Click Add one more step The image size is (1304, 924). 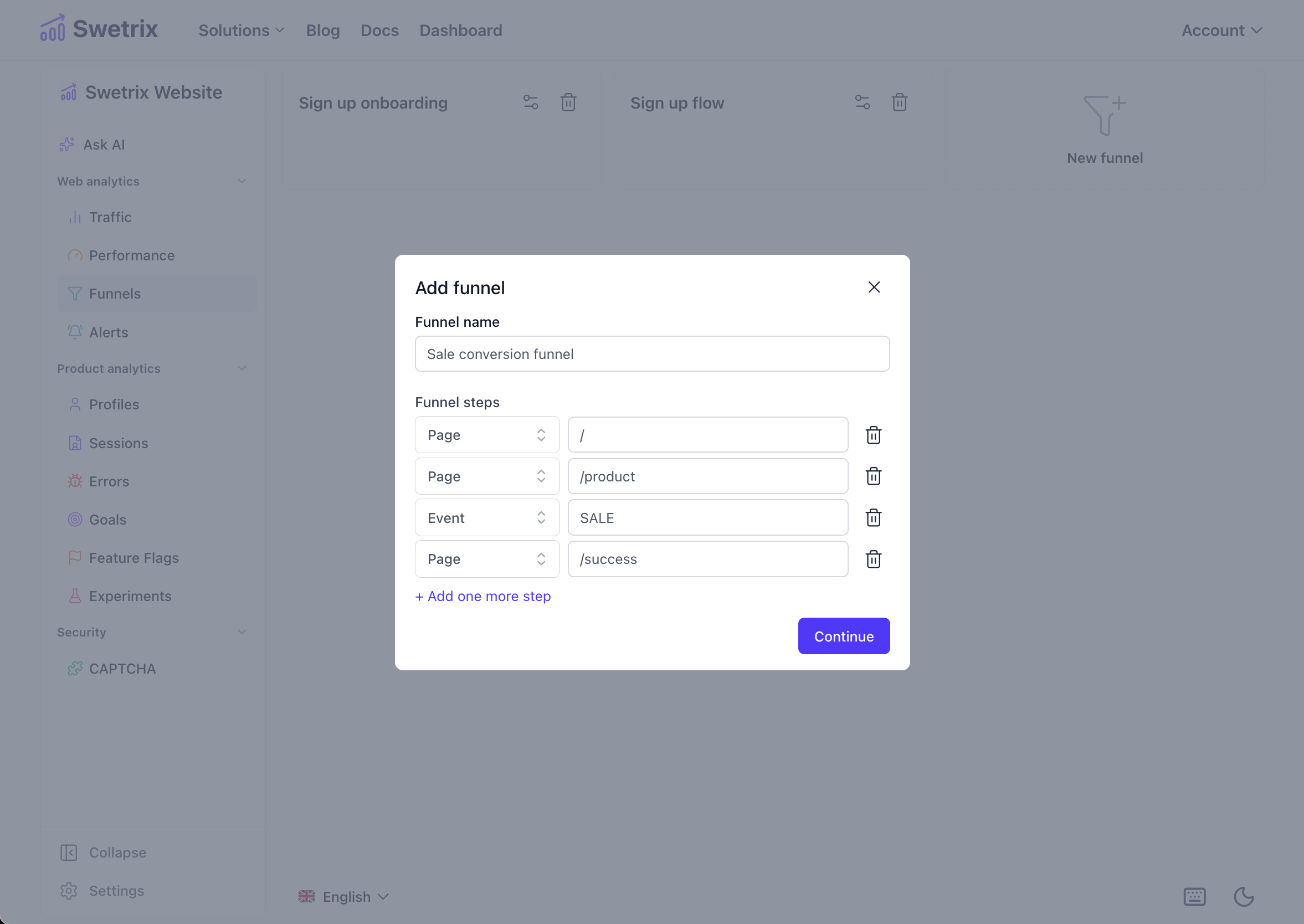click(482, 596)
